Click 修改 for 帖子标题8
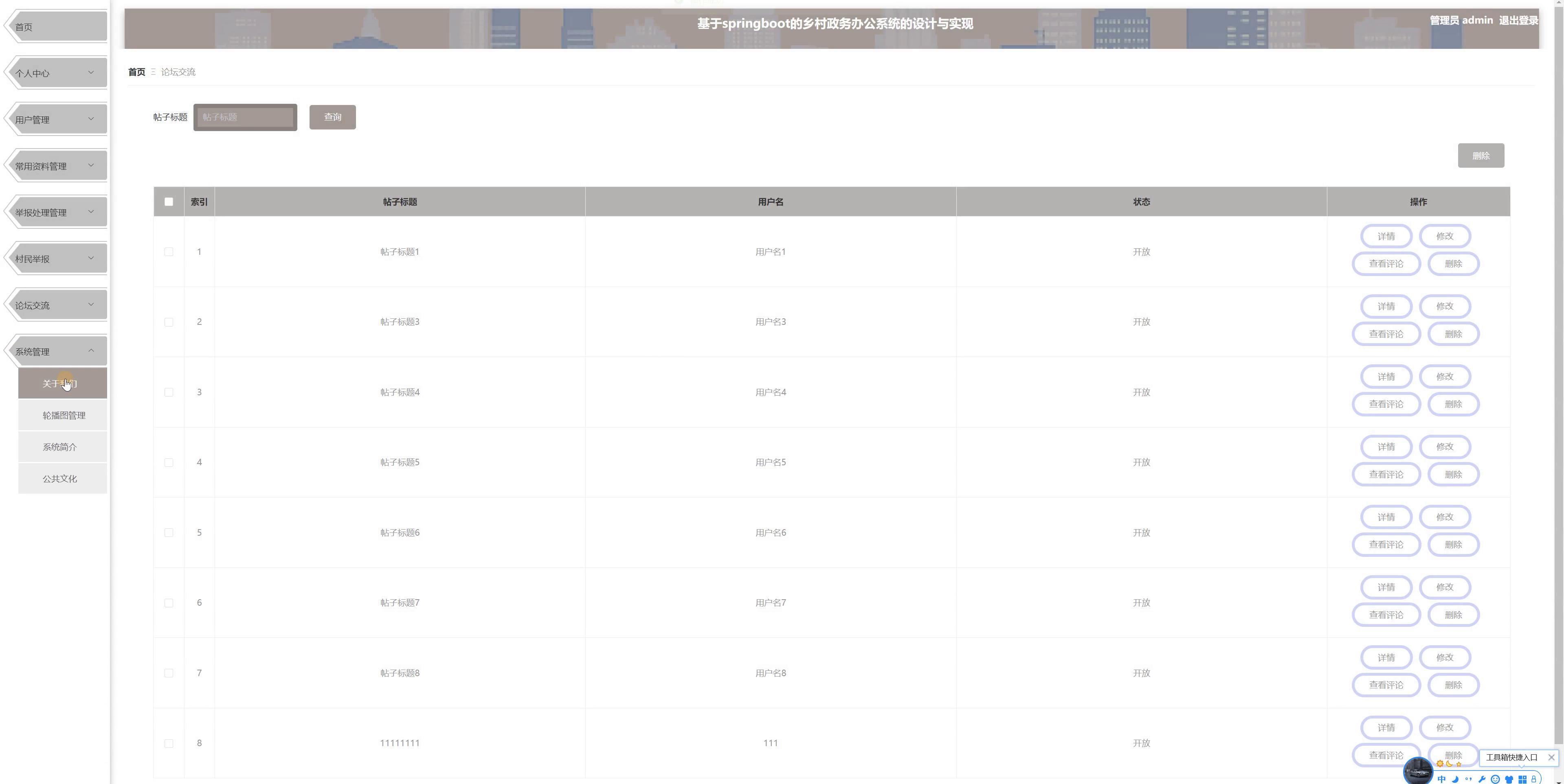Screen dimensions: 1564x784 (1445, 657)
